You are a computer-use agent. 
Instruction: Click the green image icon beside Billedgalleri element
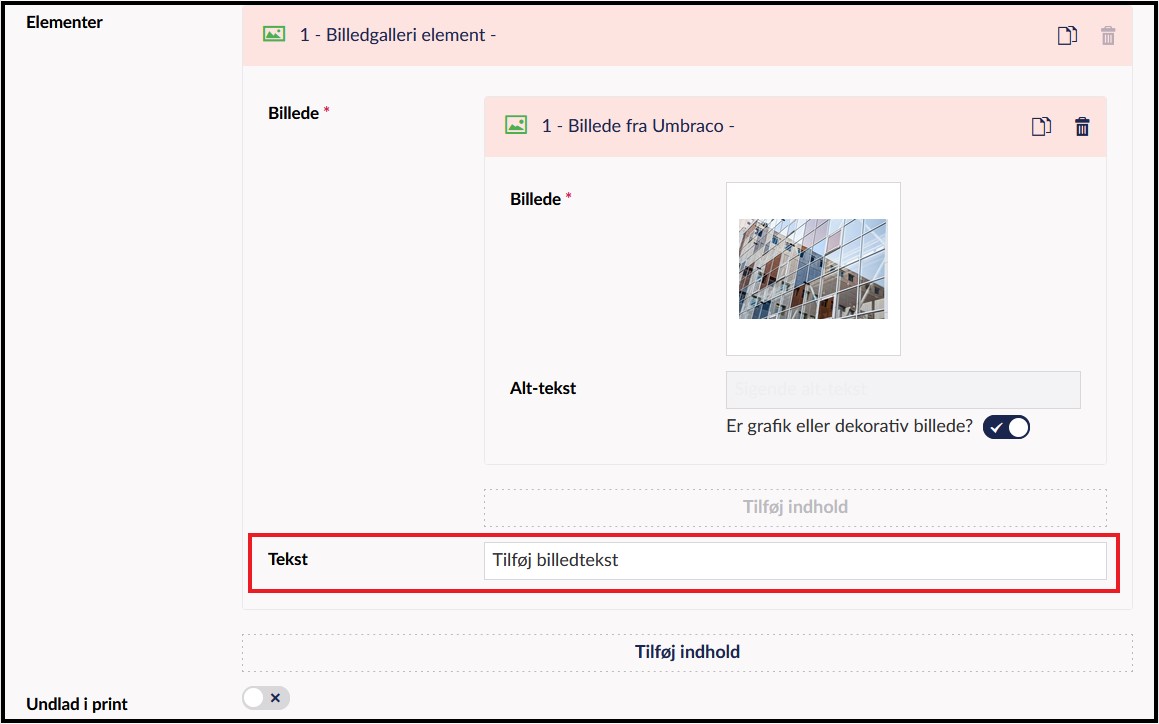click(274, 35)
